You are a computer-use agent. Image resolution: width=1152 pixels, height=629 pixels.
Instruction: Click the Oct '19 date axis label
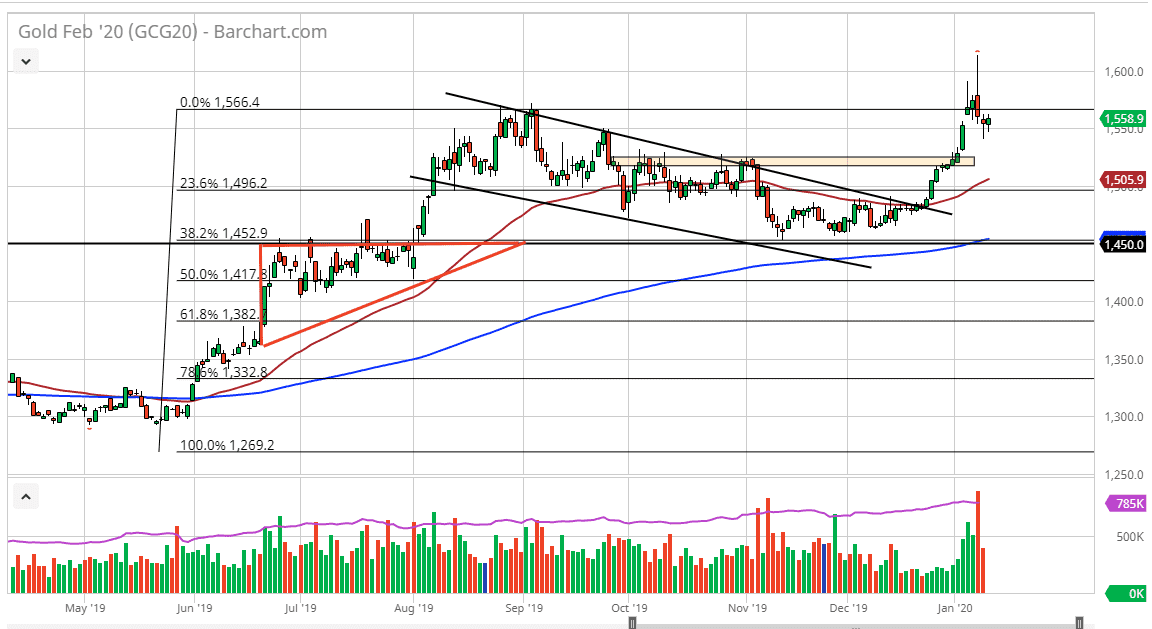(x=630, y=608)
